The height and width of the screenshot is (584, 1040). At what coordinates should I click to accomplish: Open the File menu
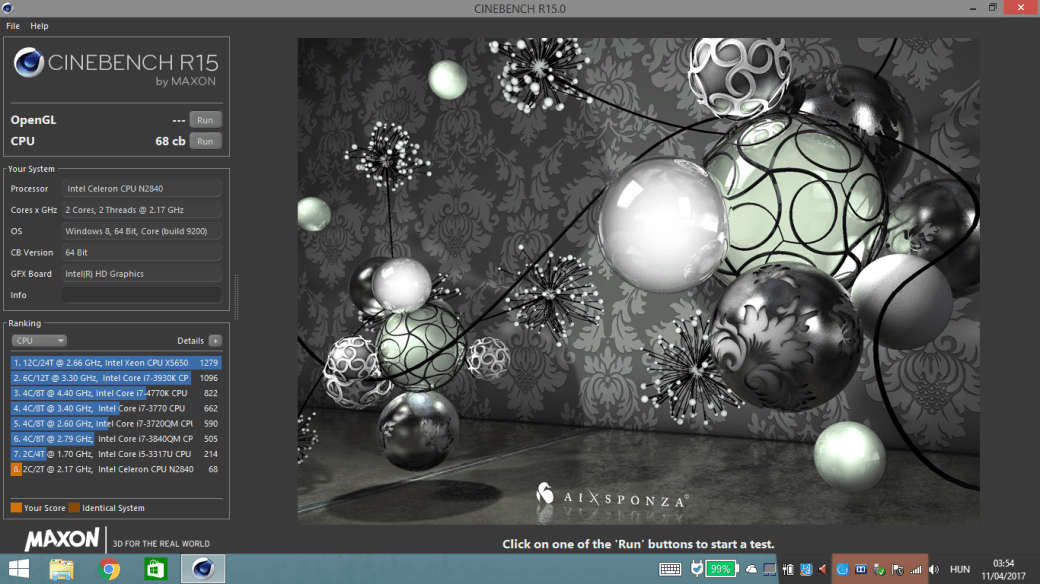[x=13, y=26]
